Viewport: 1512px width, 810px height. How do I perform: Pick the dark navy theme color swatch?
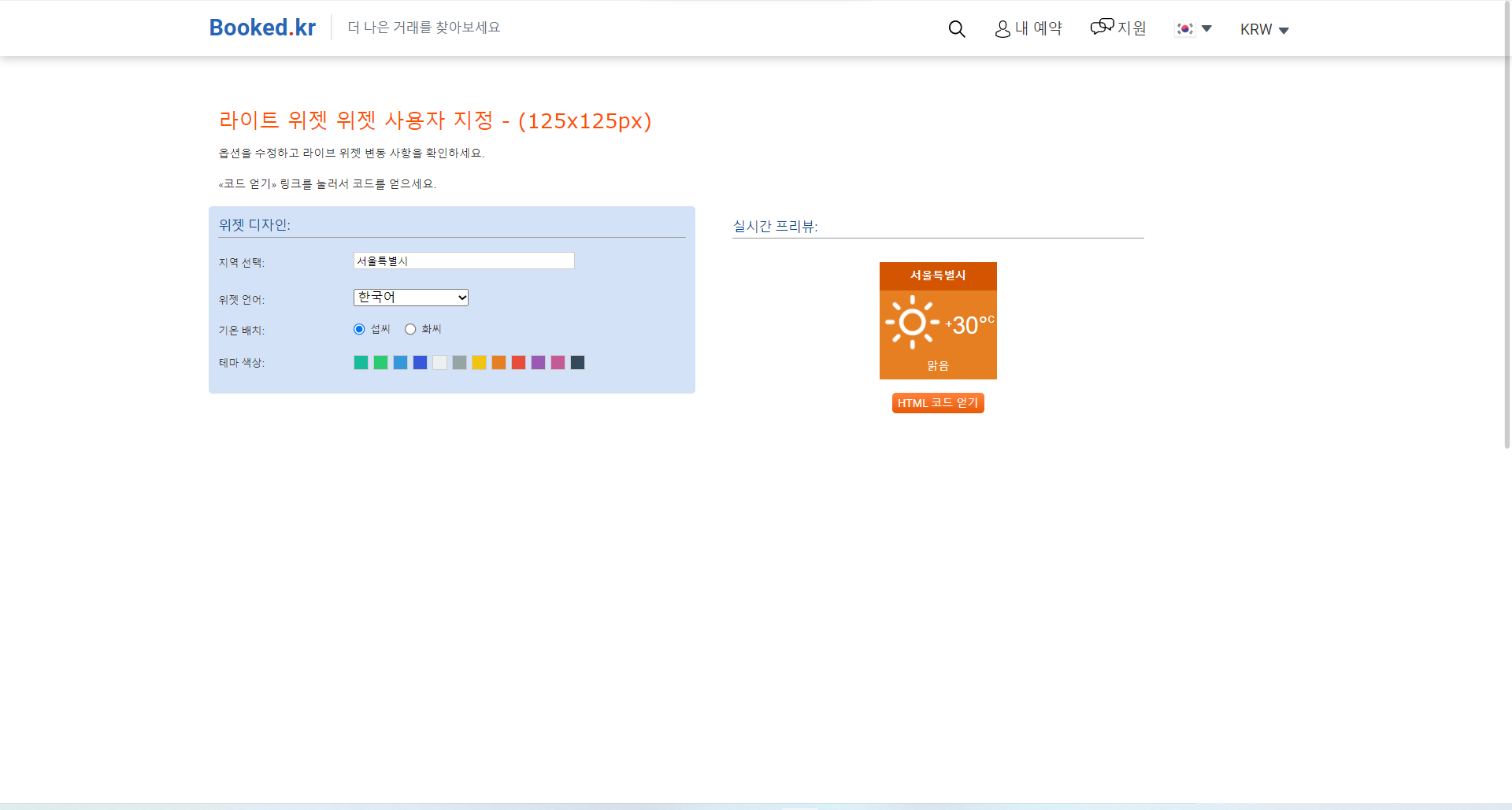point(577,362)
